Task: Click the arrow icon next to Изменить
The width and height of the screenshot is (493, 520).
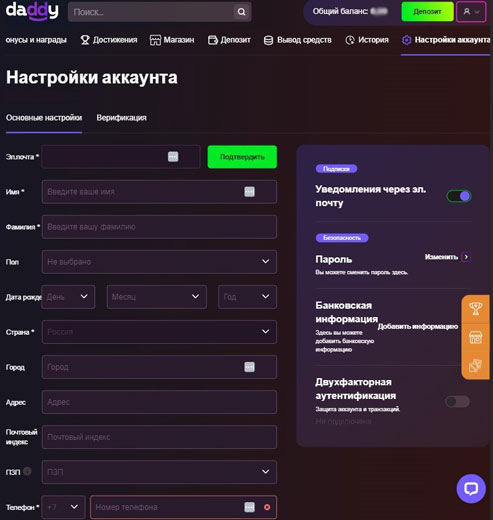Action: coord(466,257)
